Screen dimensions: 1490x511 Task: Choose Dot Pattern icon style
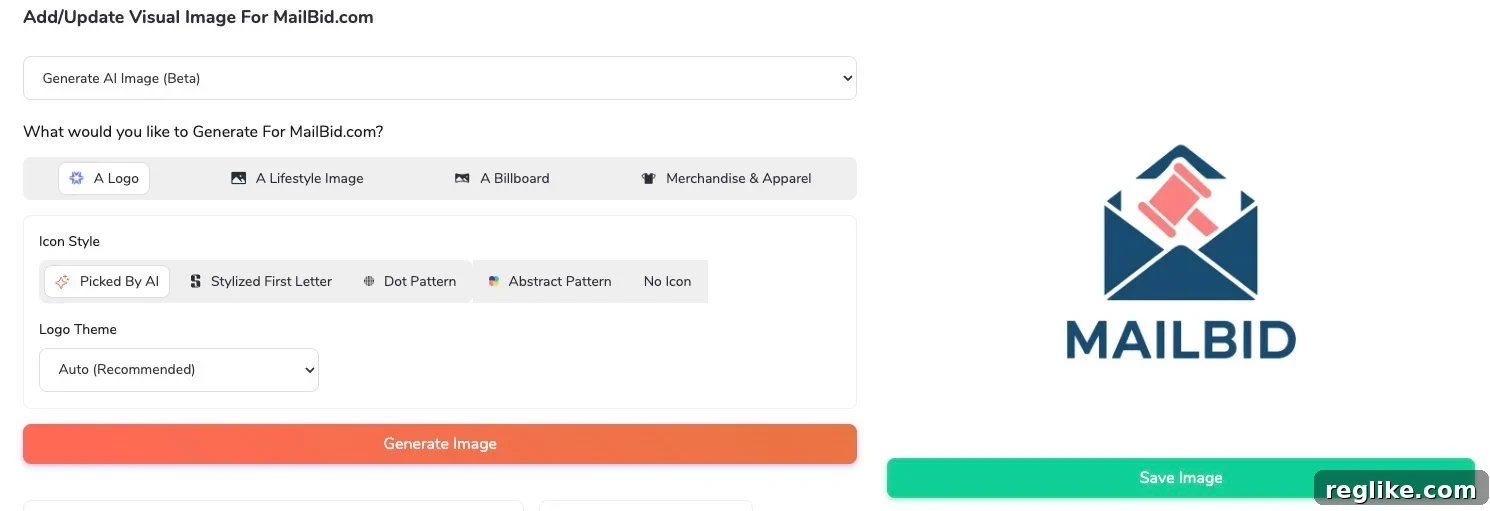409,282
